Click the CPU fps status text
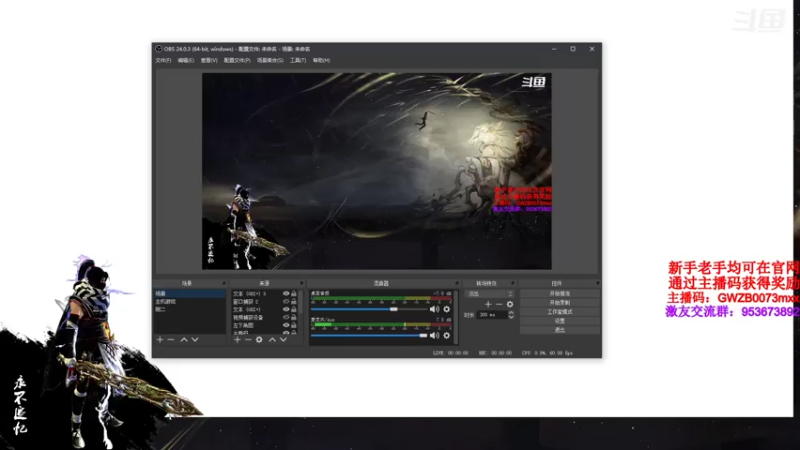800x450 pixels. point(547,353)
